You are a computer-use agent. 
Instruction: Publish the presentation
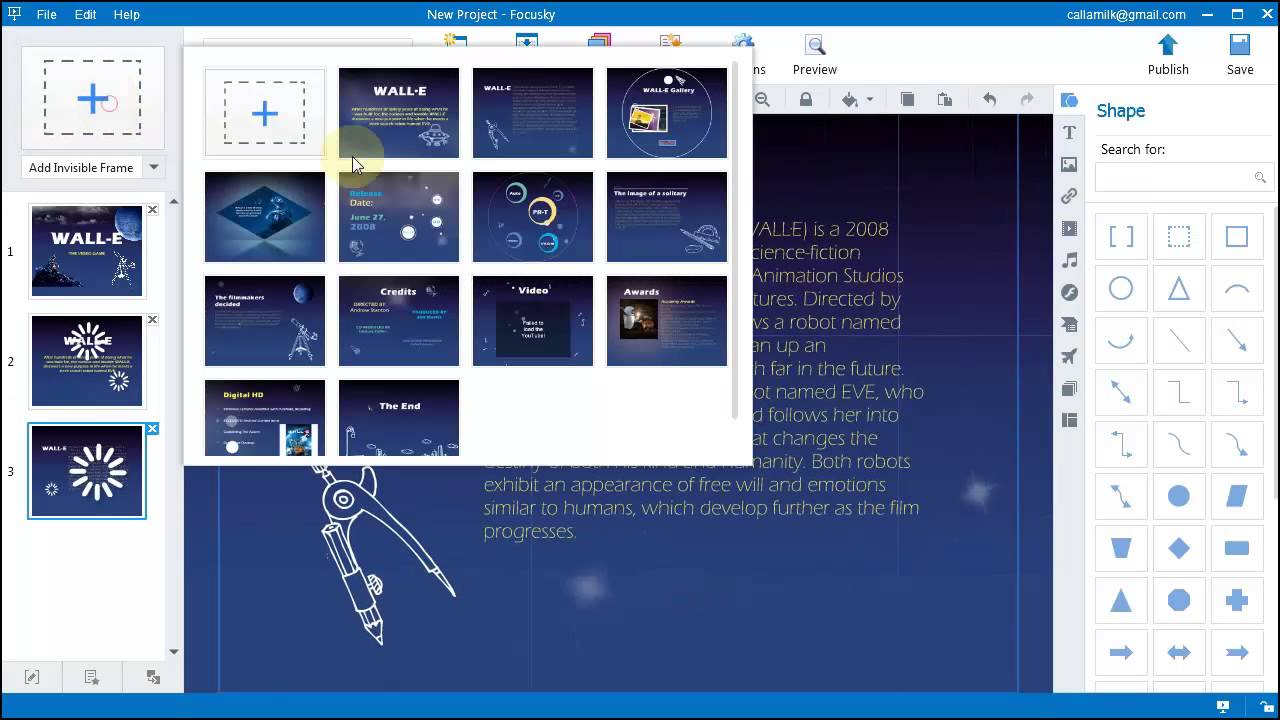[x=1168, y=55]
